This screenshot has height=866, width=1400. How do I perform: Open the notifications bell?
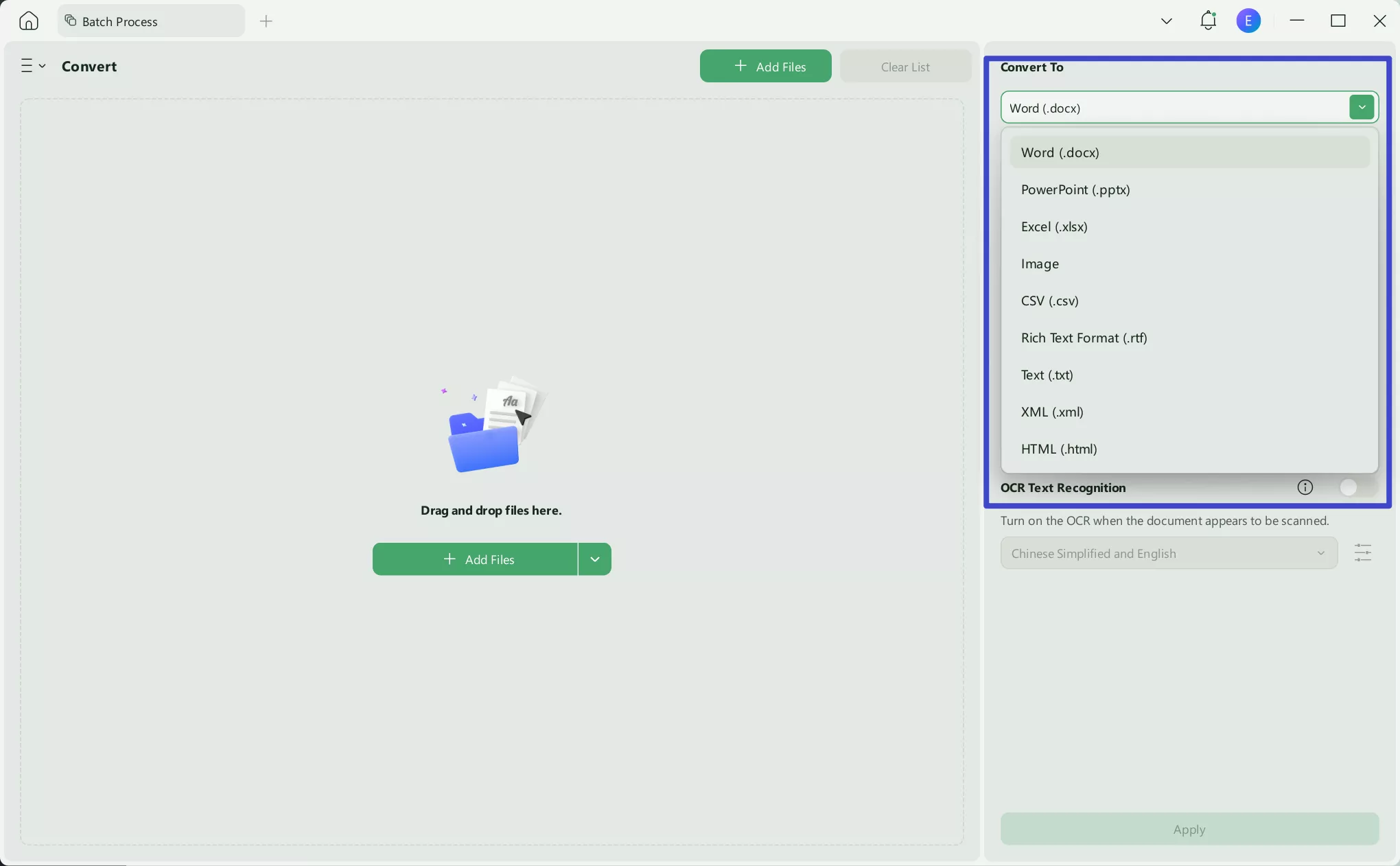pyautogui.click(x=1208, y=21)
